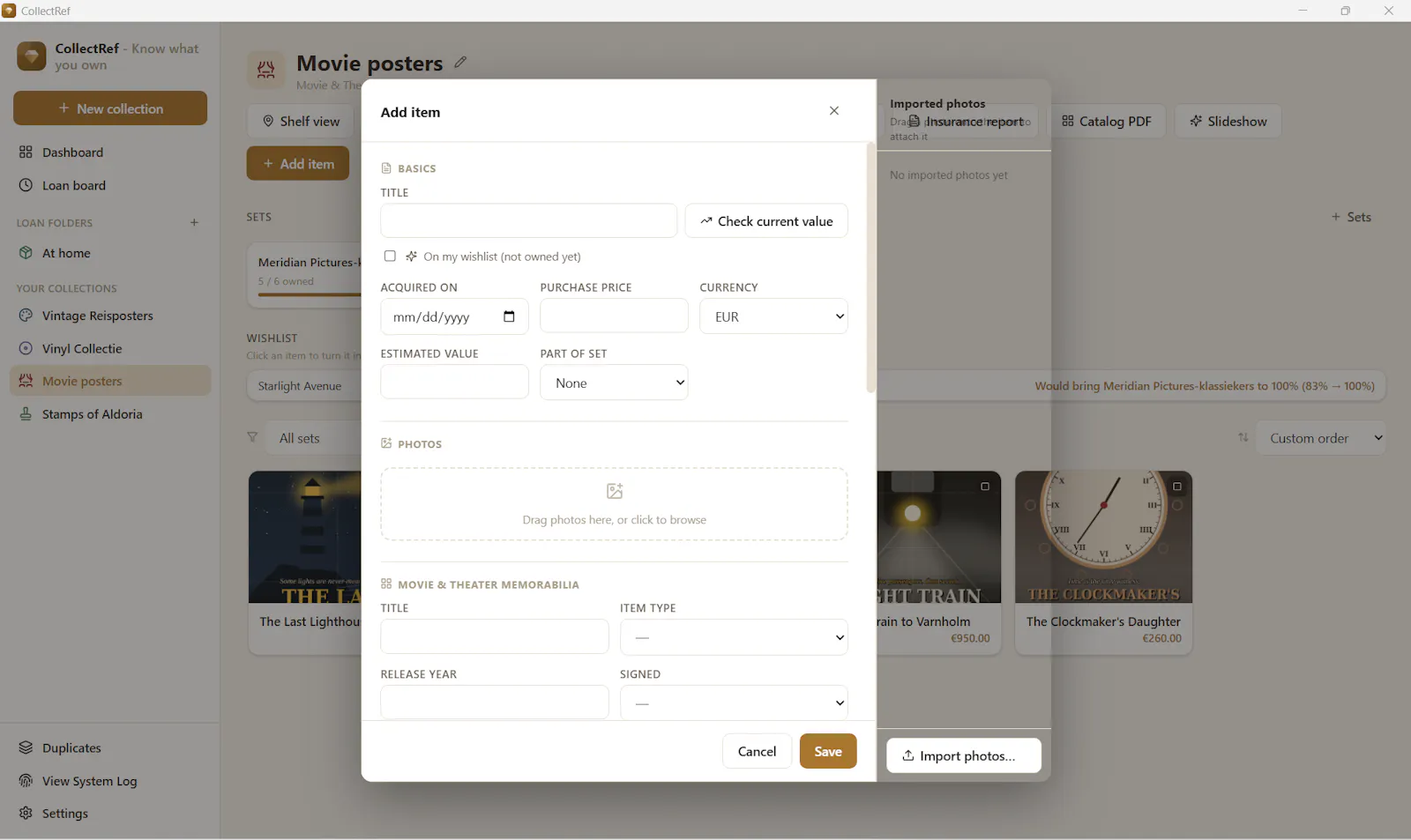Open the Dashboard page
This screenshot has width=1411, height=840.
110,152
